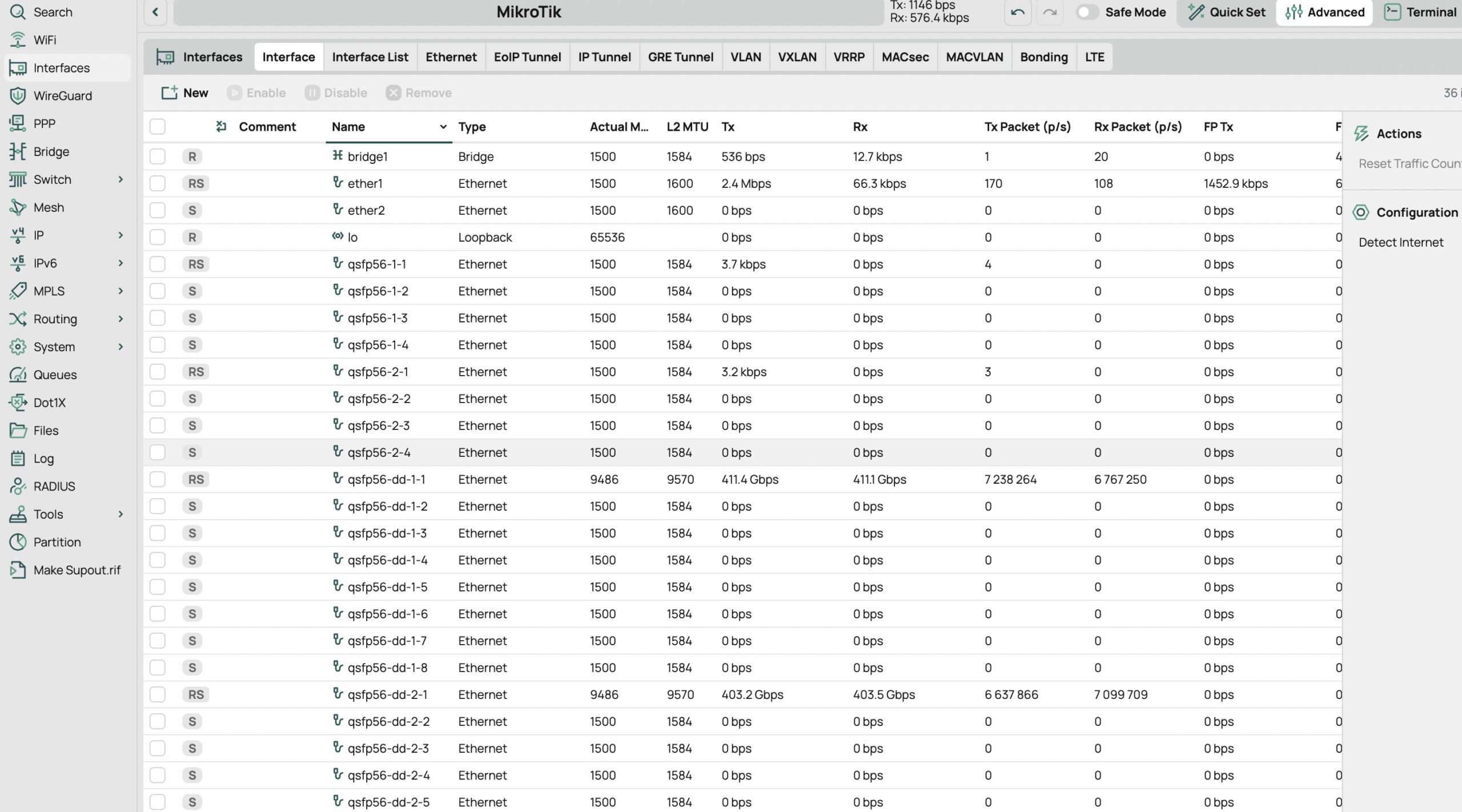Switch to the VLAN tab

[x=745, y=57]
